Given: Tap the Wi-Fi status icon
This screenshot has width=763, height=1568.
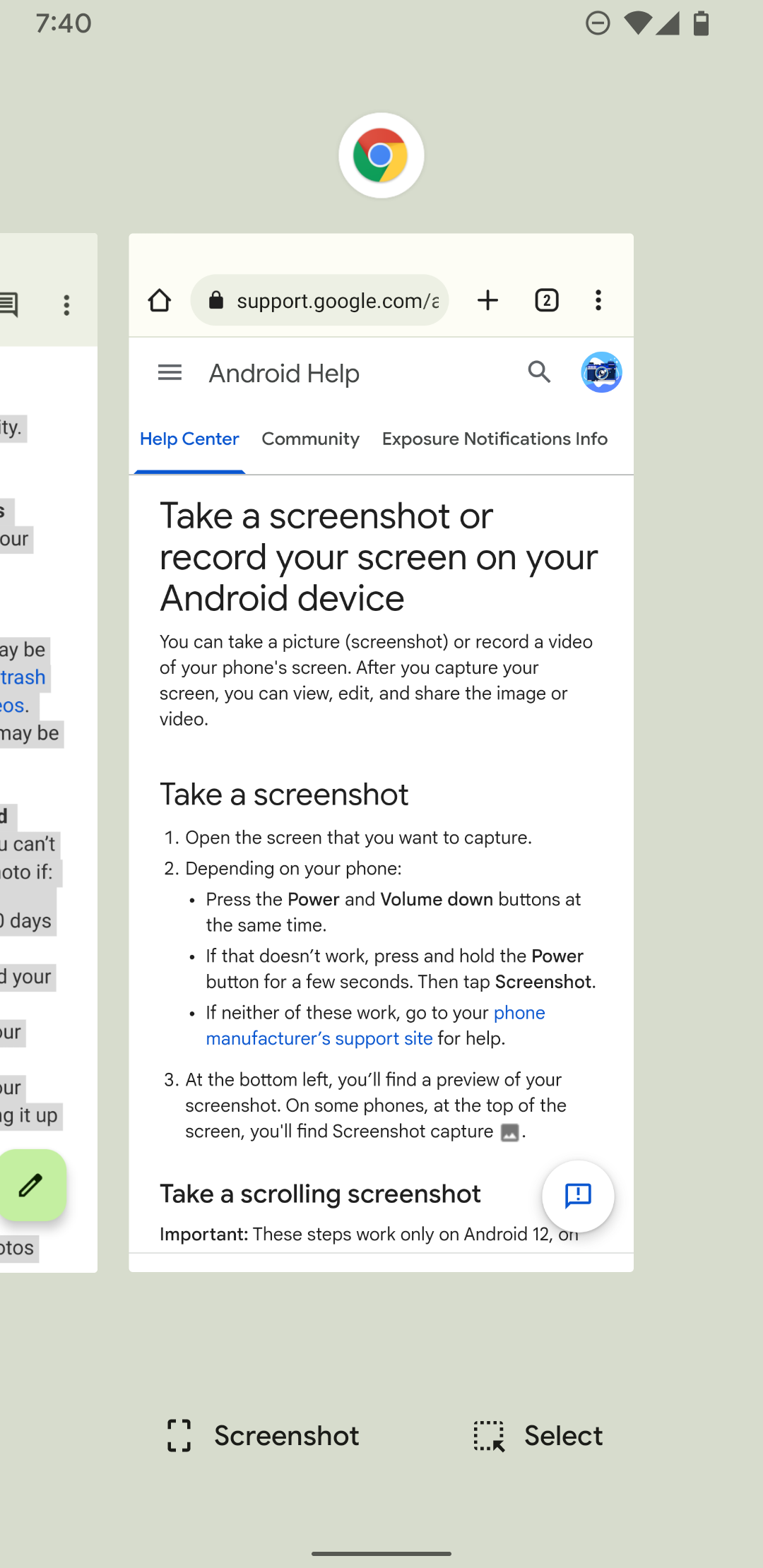Looking at the screenshot, I should pyautogui.click(x=638, y=23).
